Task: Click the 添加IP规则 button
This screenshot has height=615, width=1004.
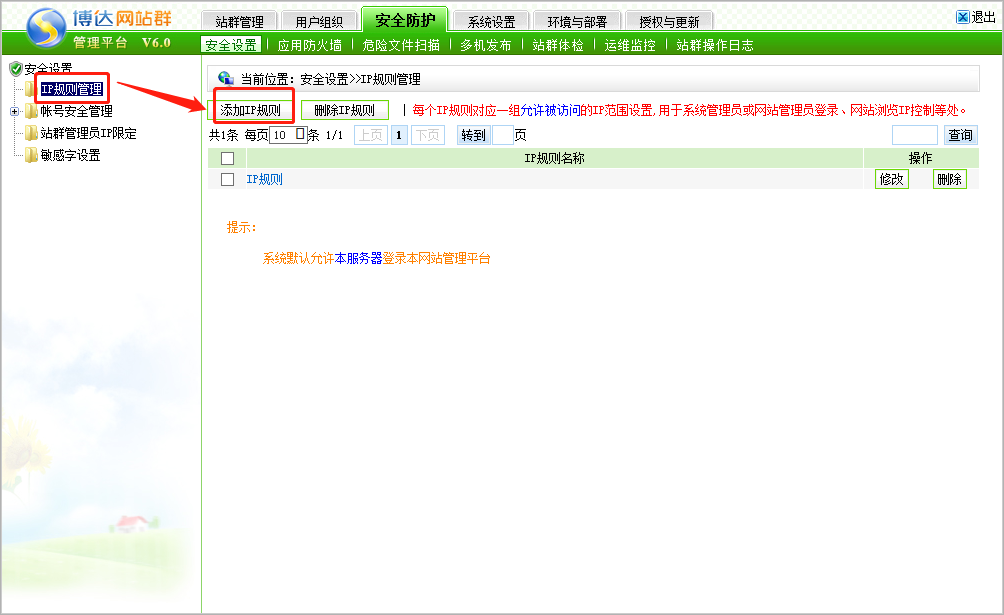Action: (x=250, y=110)
